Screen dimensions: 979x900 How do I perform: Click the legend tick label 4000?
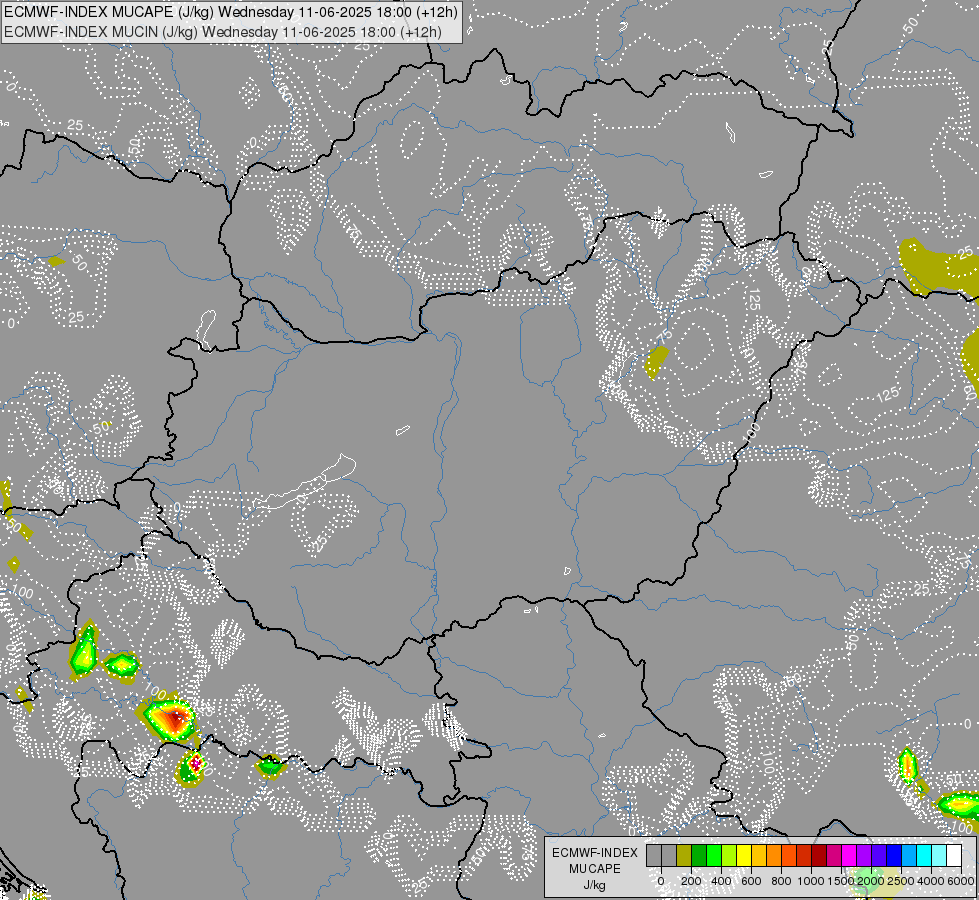click(931, 881)
